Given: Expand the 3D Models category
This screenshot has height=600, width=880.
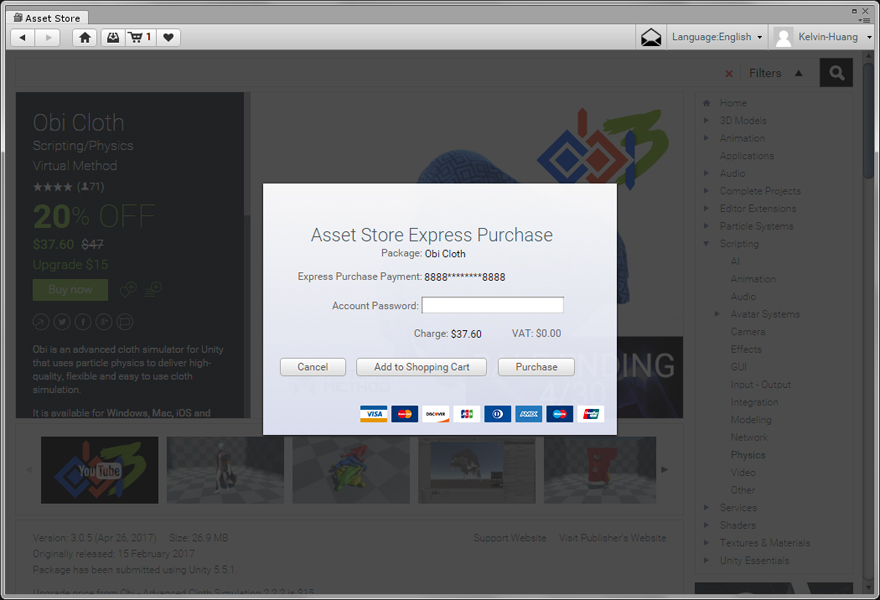Looking at the screenshot, I should point(707,120).
